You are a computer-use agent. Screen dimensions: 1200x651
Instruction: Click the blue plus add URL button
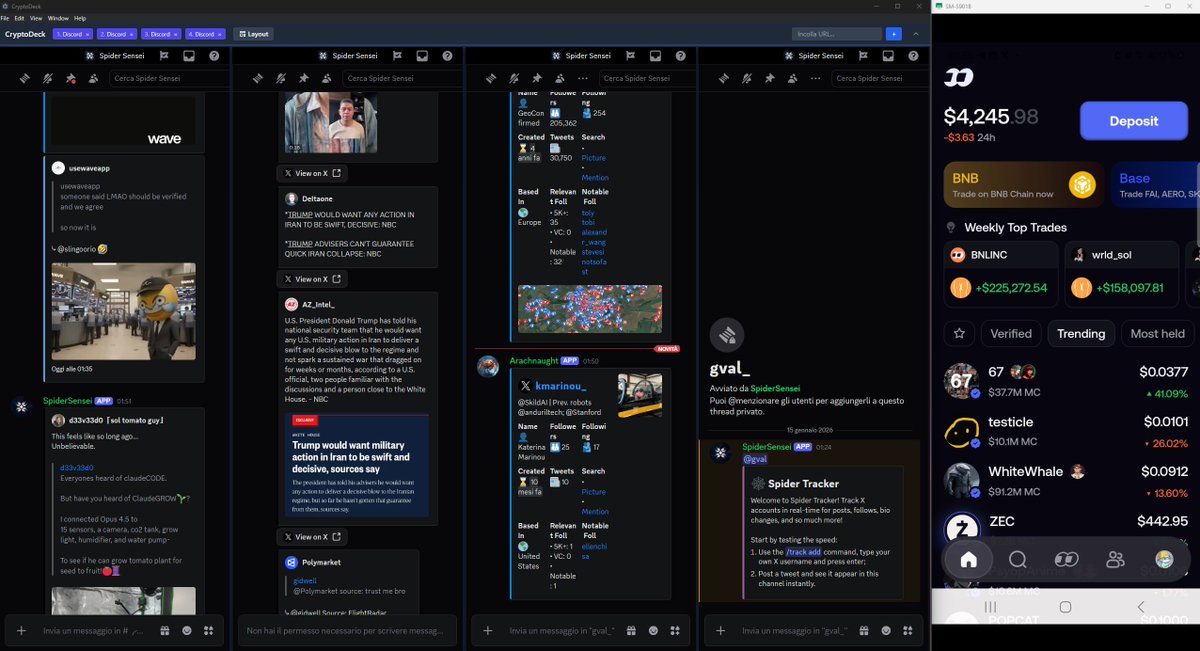tap(893, 34)
